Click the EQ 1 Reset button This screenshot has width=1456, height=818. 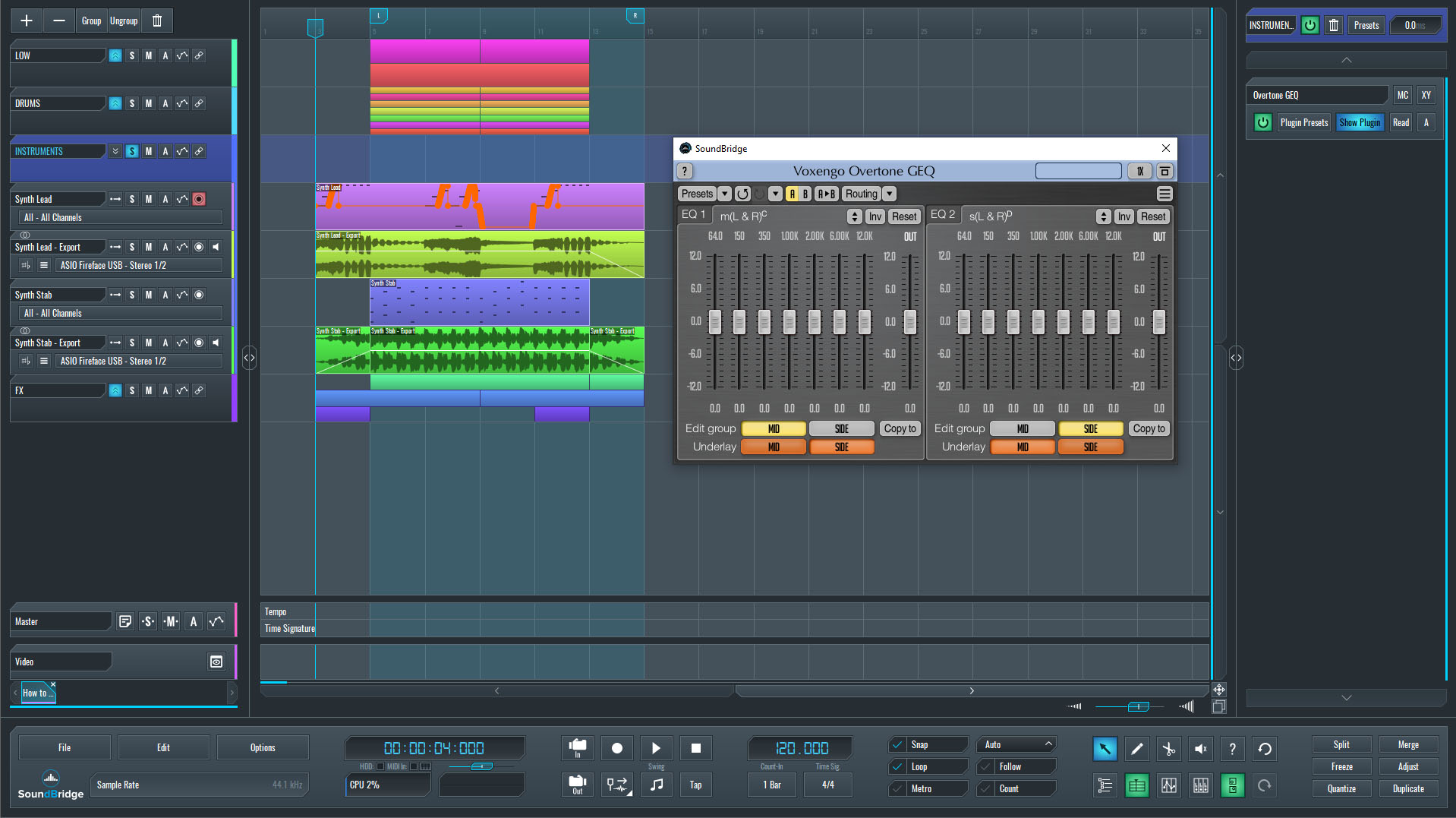tap(903, 216)
